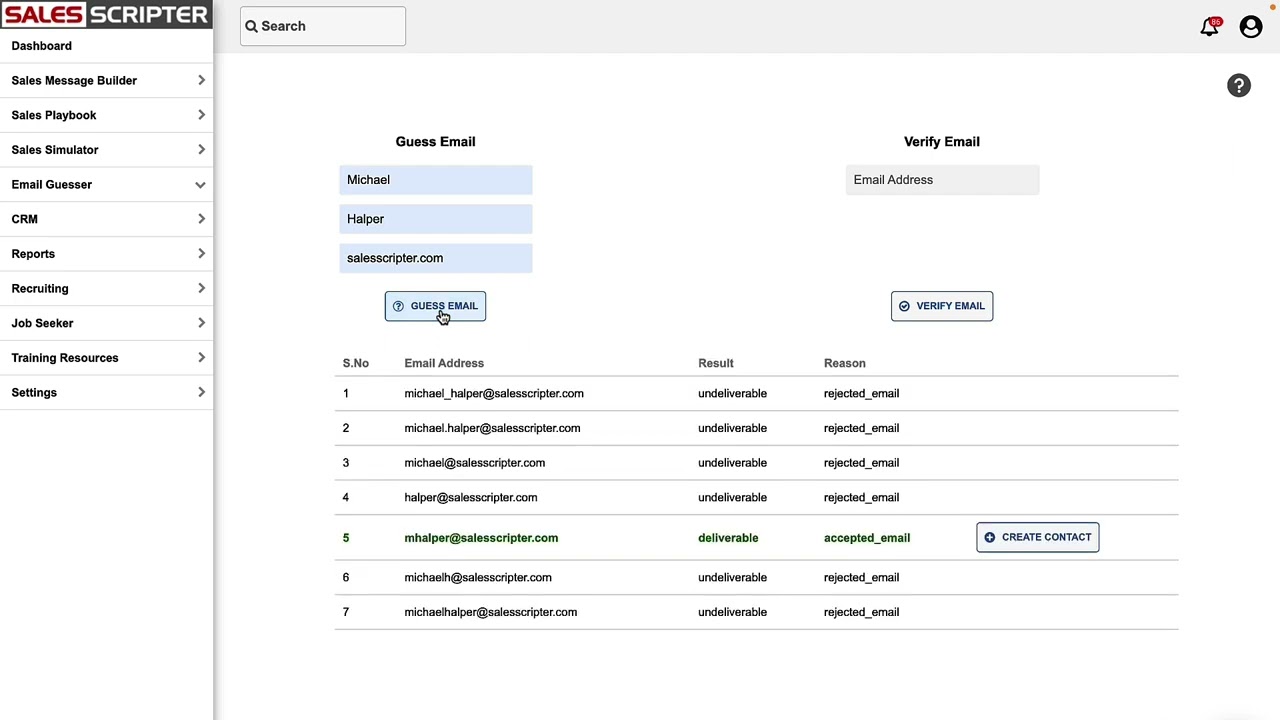
Task: Select michaelhalper@salesscripter.com email
Action: coord(491,612)
